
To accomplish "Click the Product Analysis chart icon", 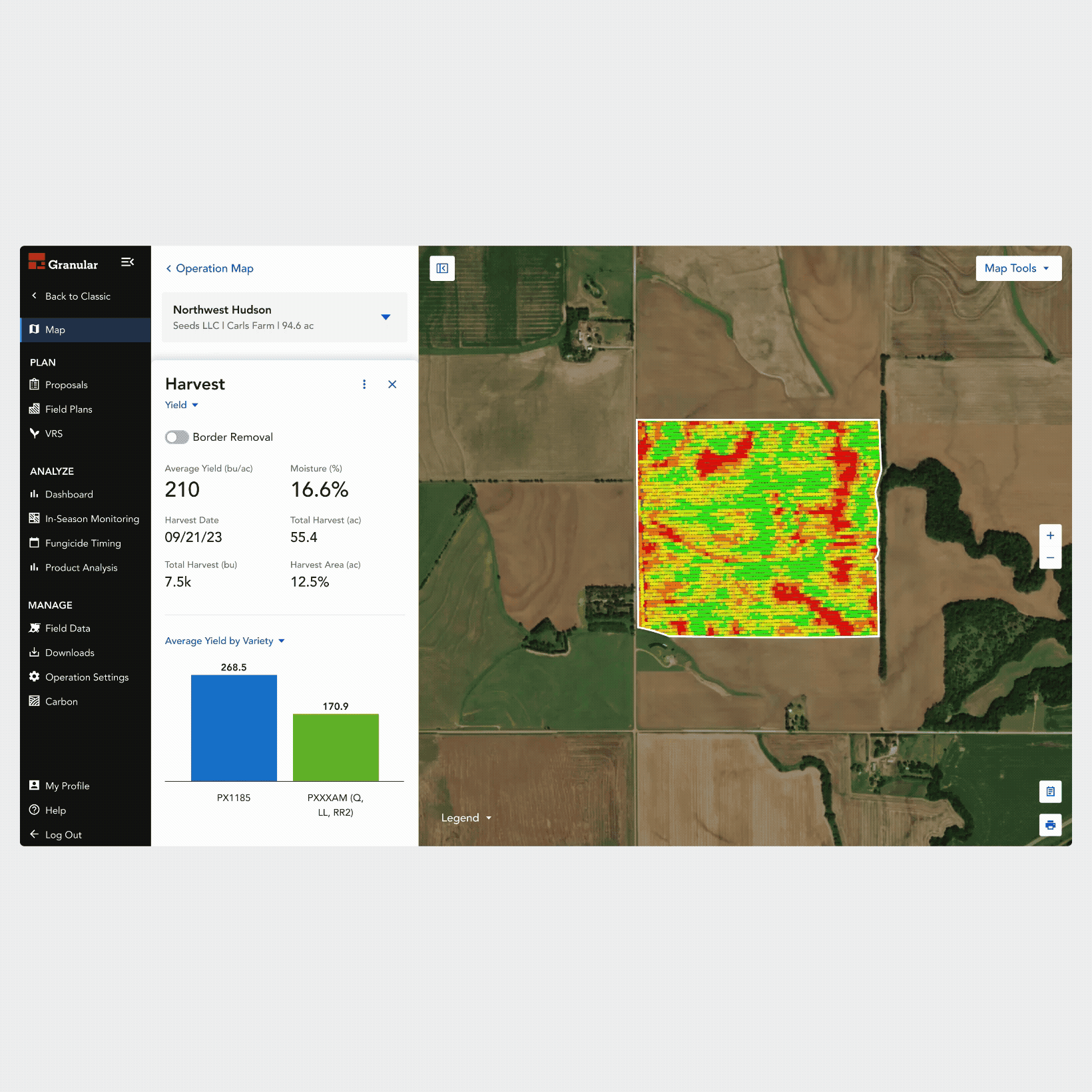I will point(35,567).
